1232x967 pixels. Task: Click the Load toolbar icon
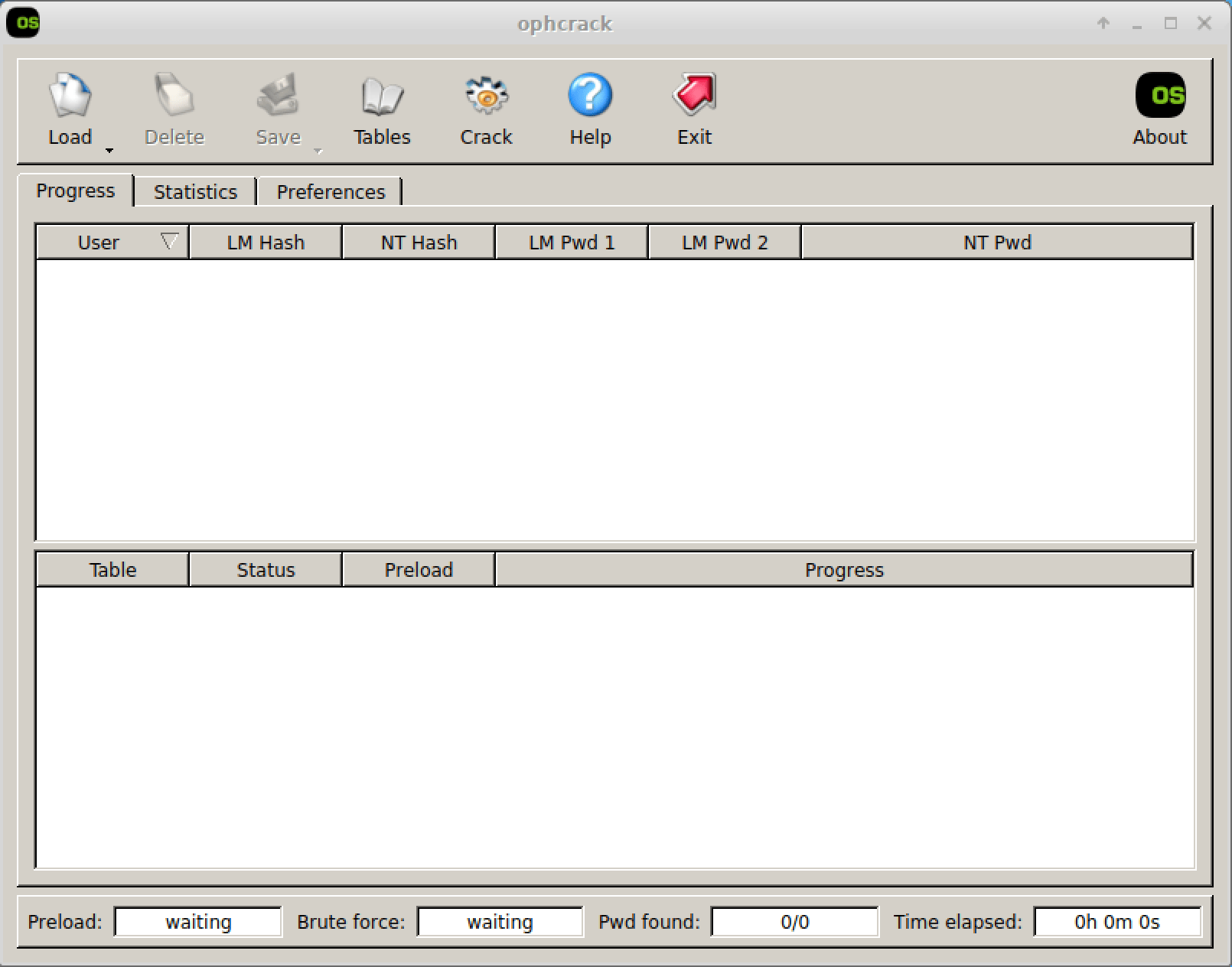(70, 96)
